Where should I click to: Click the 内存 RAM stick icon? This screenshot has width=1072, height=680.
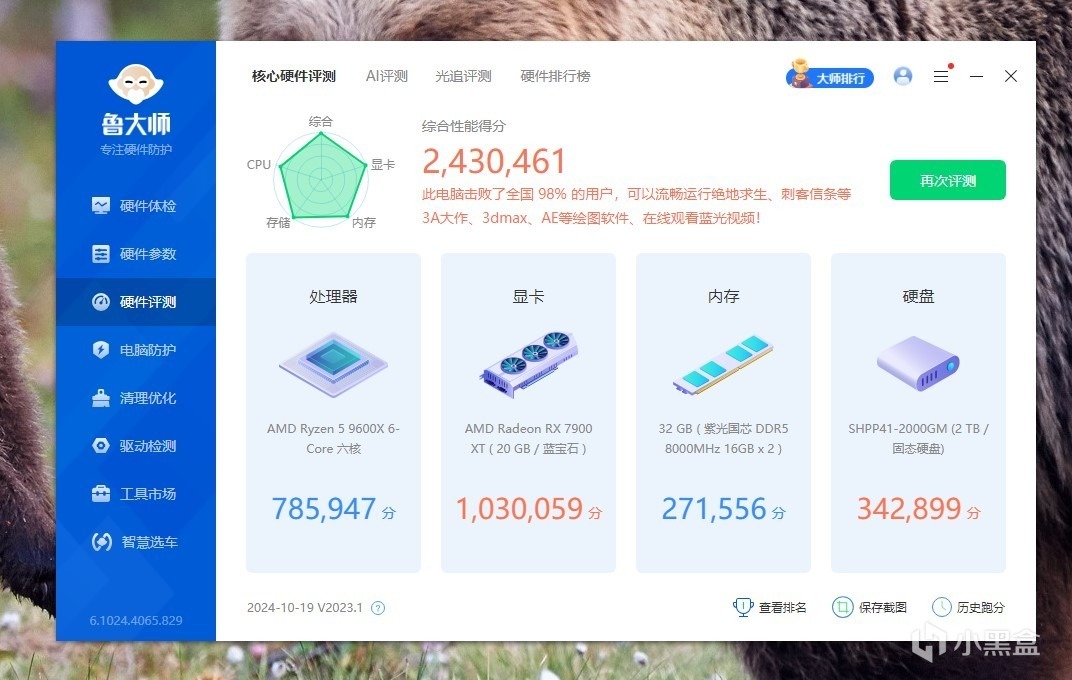(x=723, y=364)
